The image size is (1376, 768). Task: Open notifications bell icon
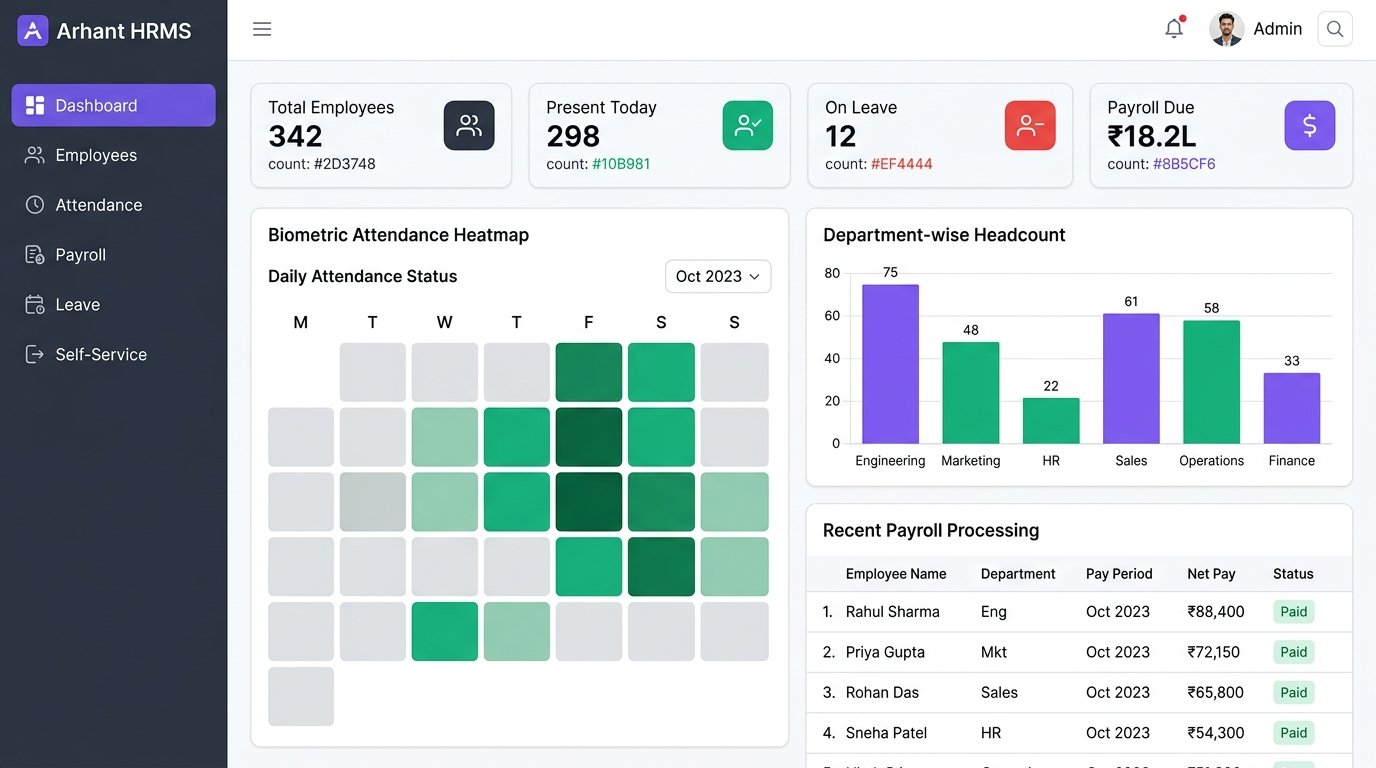1174,29
